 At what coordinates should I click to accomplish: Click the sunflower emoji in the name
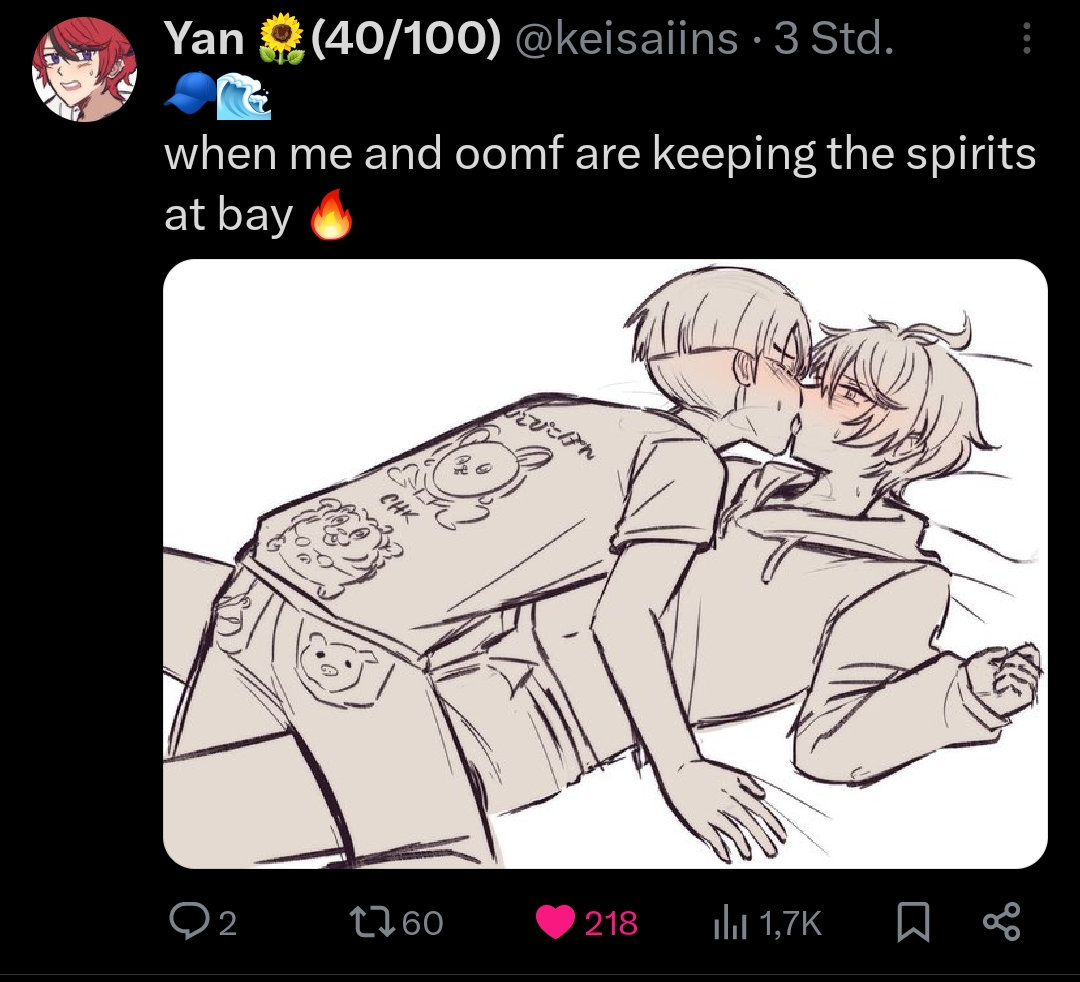click(281, 39)
